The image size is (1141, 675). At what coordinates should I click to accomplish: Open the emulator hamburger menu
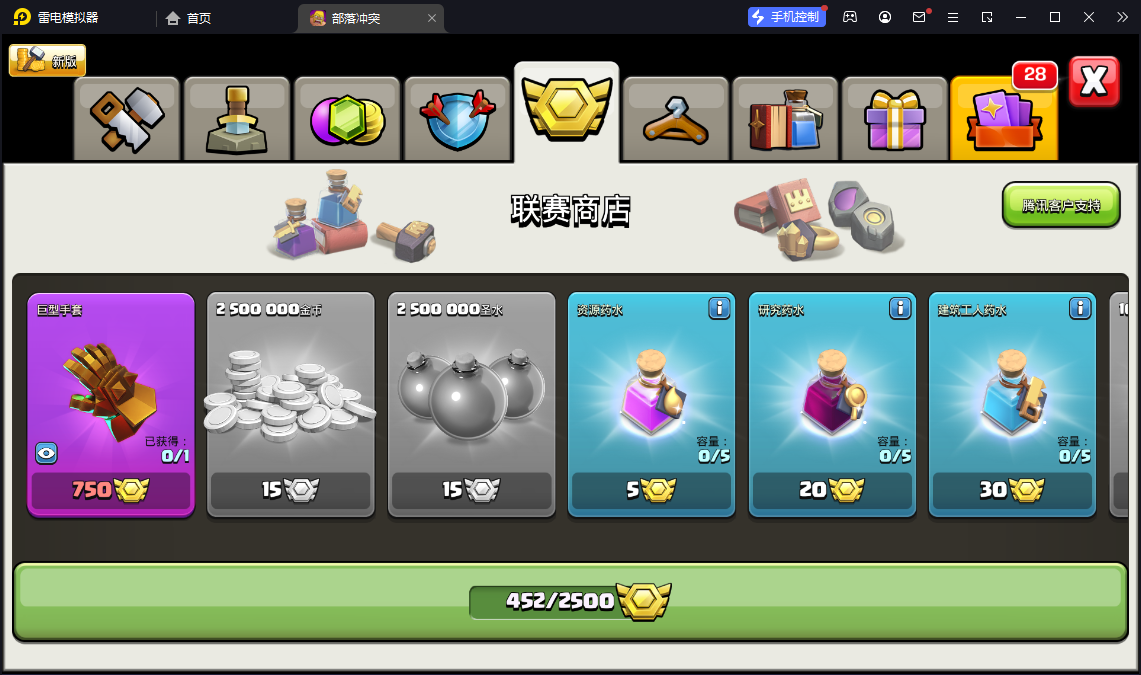pyautogui.click(x=953, y=17)
